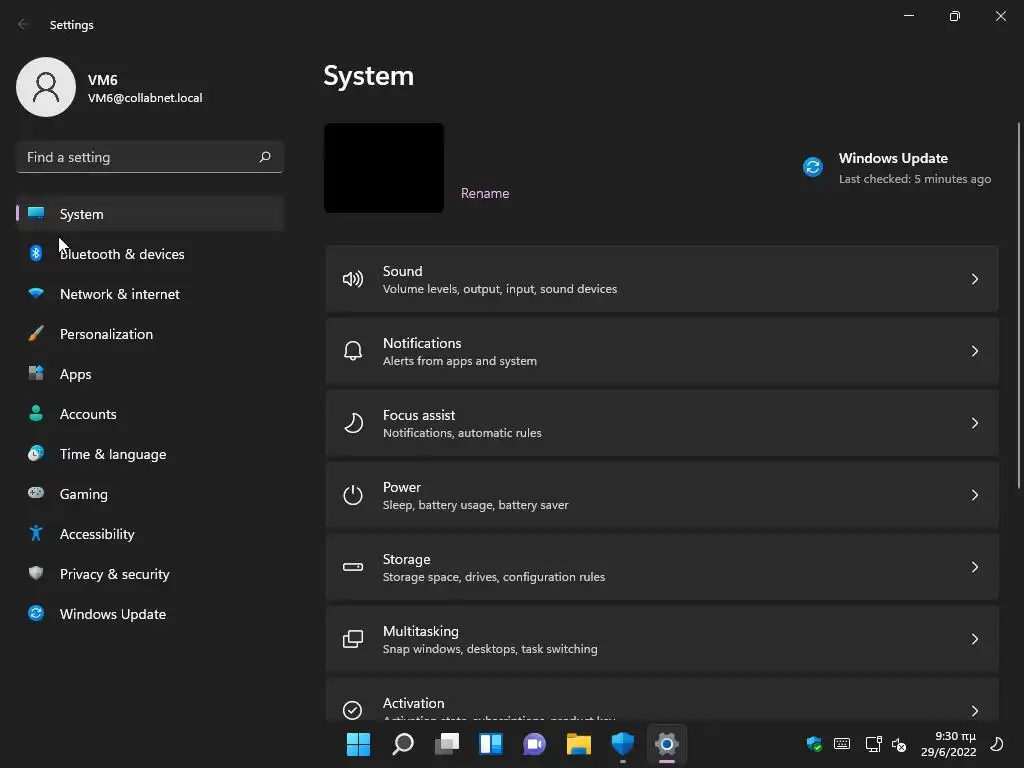Image resolution: width=1024 pixels, height=768 pixels.
Task: Click the Windows Update sync icon at top
Action: [x=812, y=167]
